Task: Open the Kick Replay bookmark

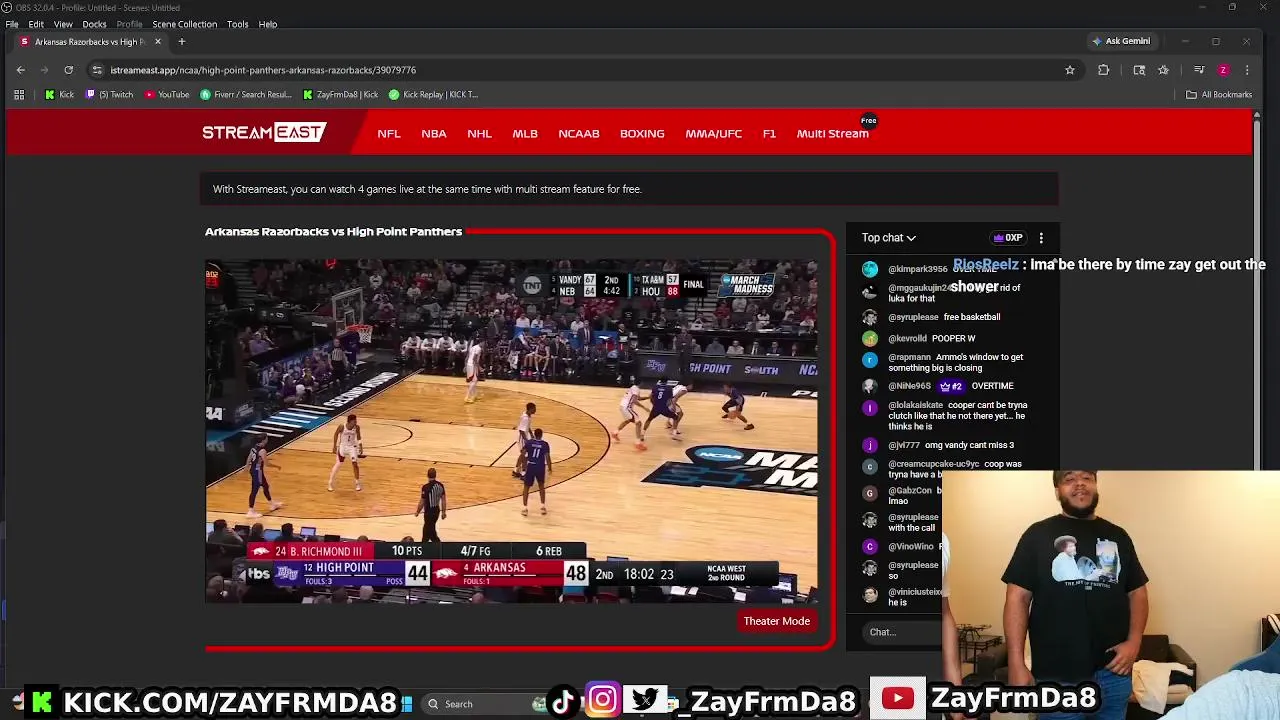Action: point(433,94)
